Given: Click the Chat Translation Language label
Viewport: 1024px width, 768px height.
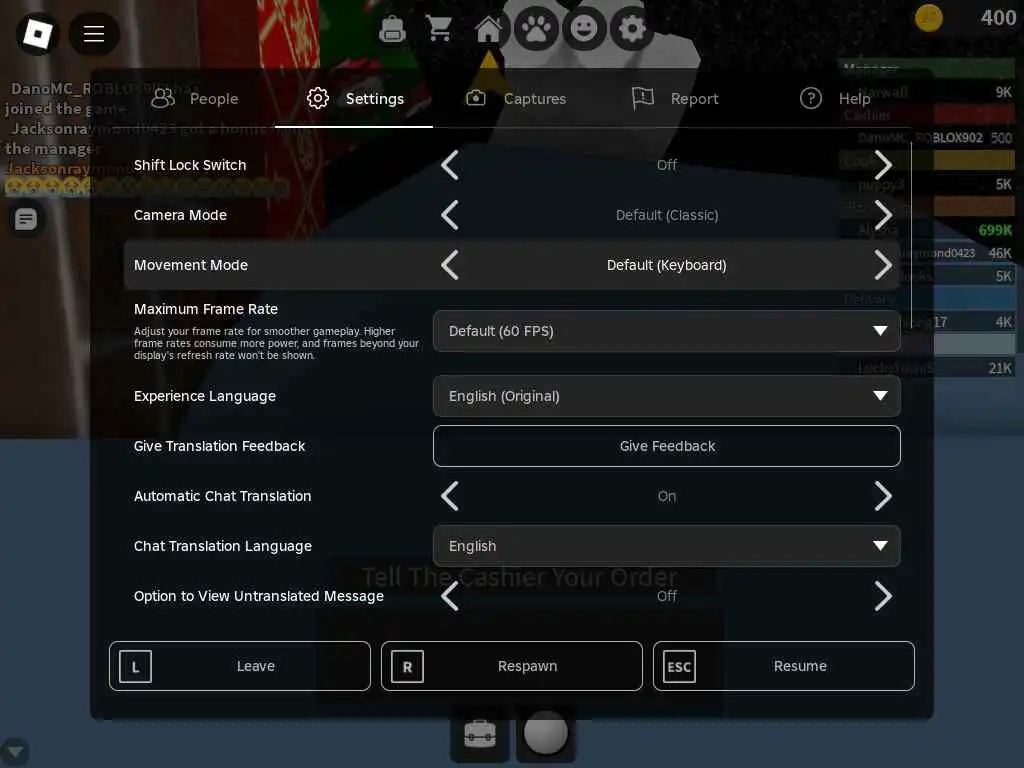Looking at the screenshot, I should (x=223, y=546).
